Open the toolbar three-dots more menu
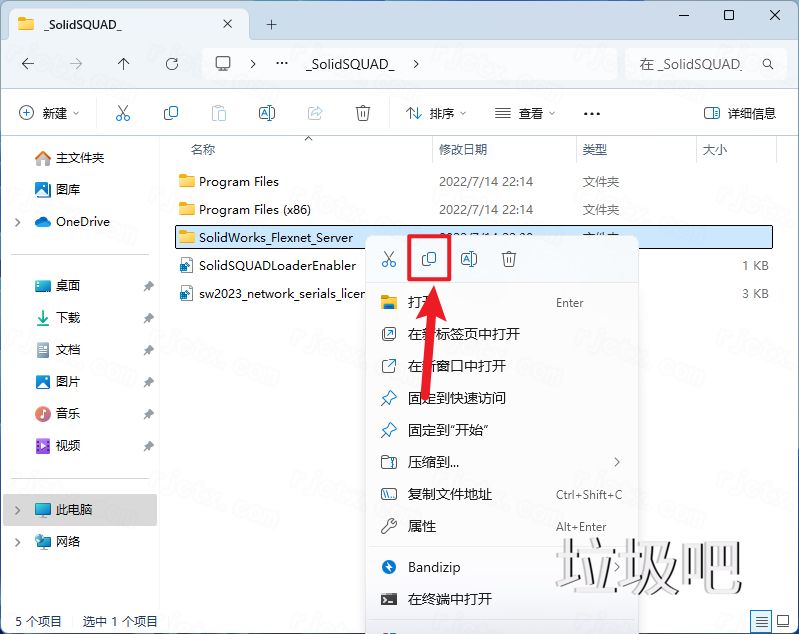Screen dimensions: 799x634 [592, 113]
